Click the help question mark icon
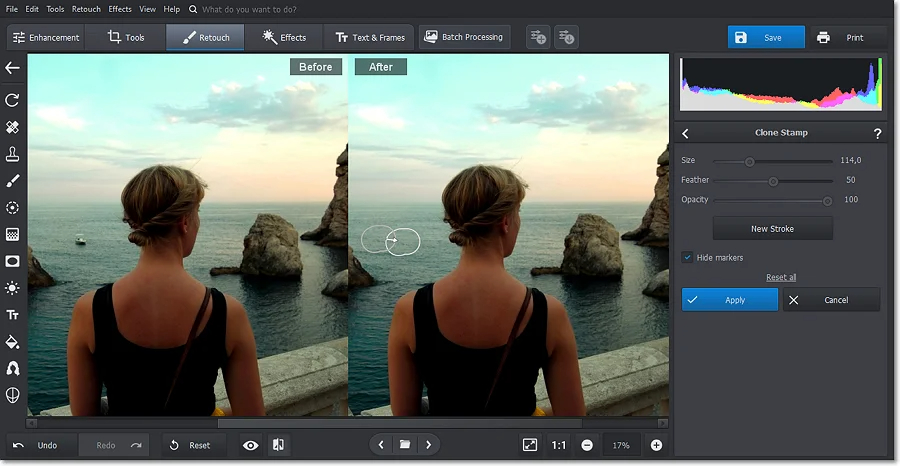This screenshot has height=466, width=900. click(x=877, y=133)
